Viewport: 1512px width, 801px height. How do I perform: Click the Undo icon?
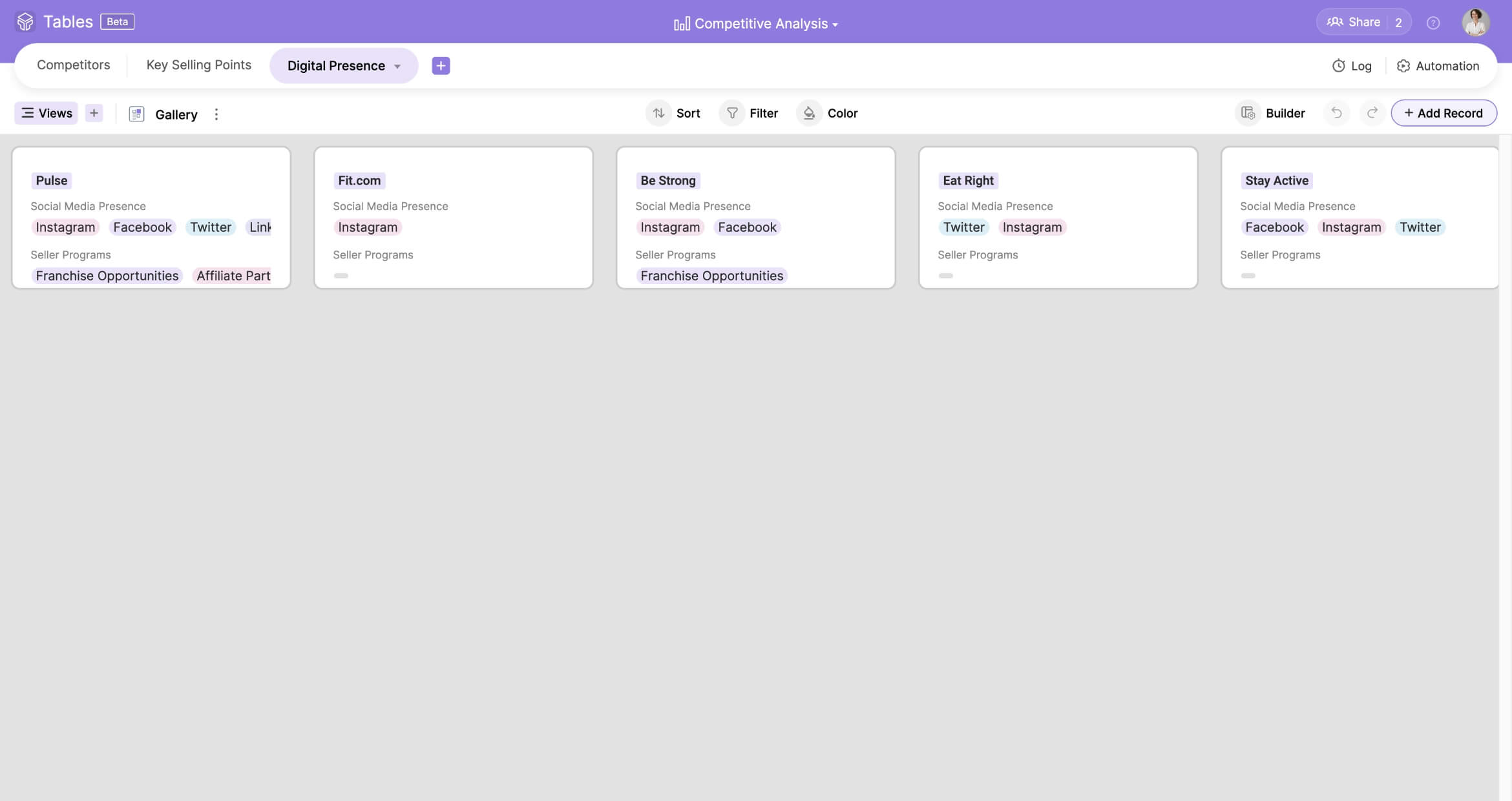pyautogui.click(x=1336, y=113)
